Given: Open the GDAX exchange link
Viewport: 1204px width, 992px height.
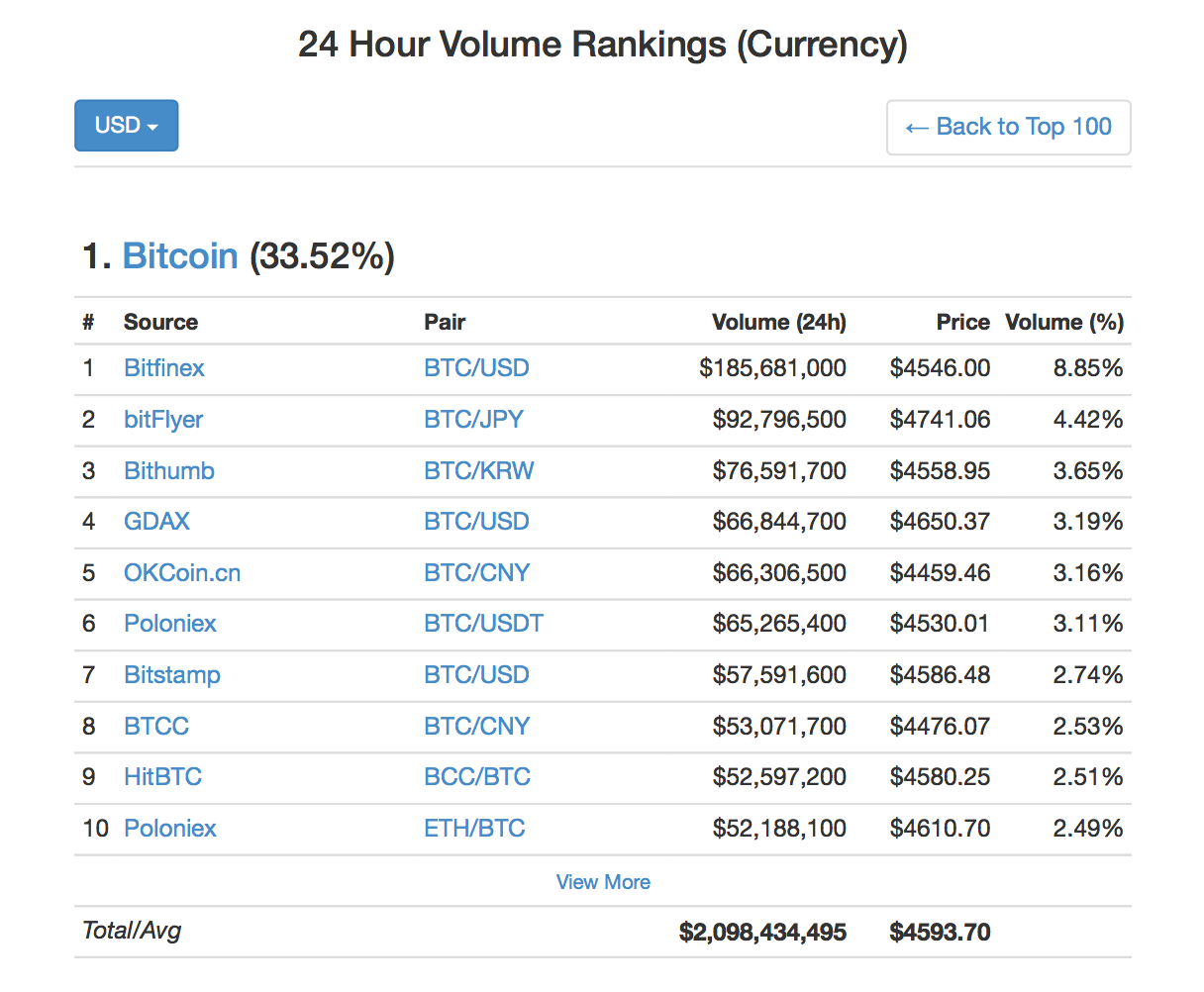Looking at the screenshot, I should point(156,522).
